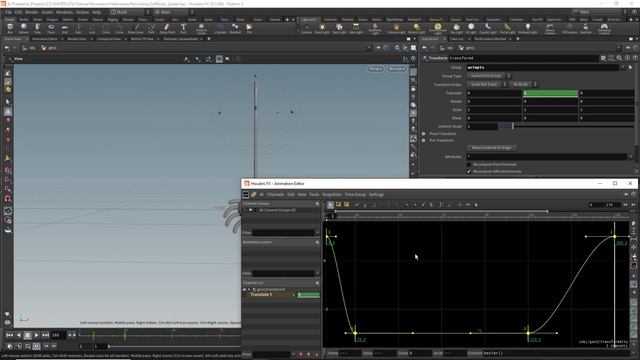Click obj in the viewport path bar

tap(32, 48)
